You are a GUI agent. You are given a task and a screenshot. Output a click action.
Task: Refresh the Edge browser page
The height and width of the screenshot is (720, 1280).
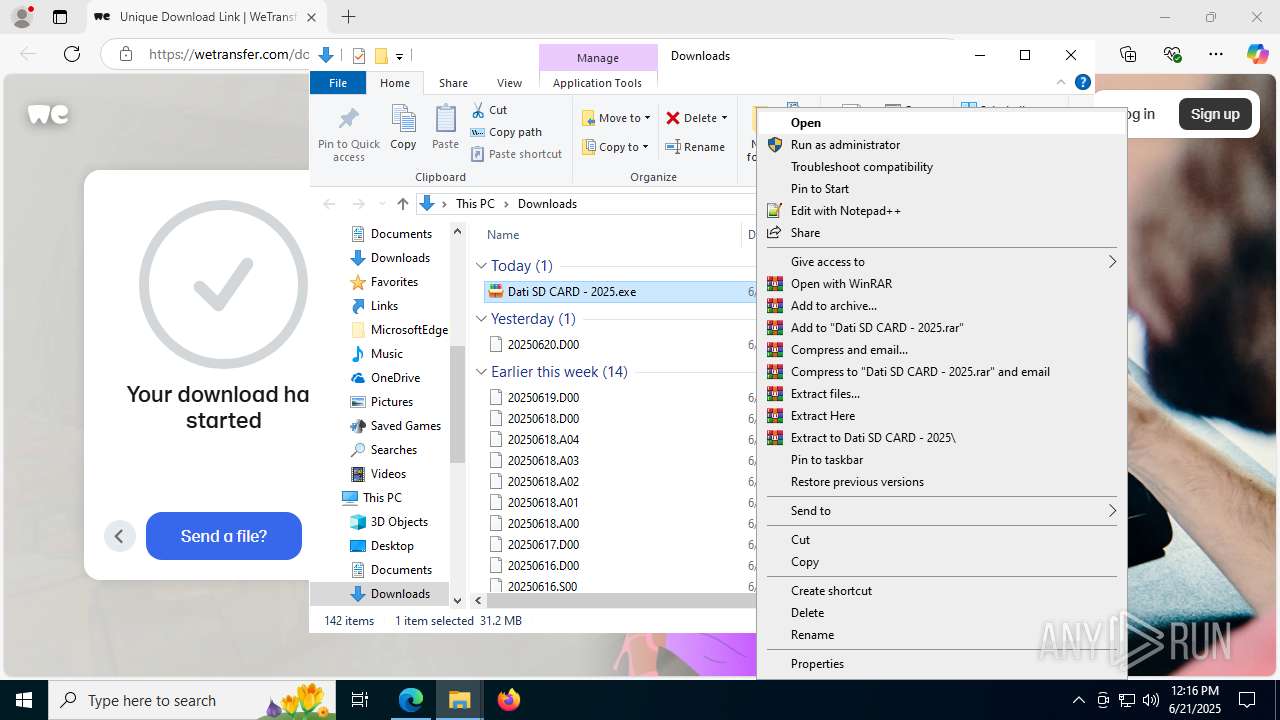[72, 54]
